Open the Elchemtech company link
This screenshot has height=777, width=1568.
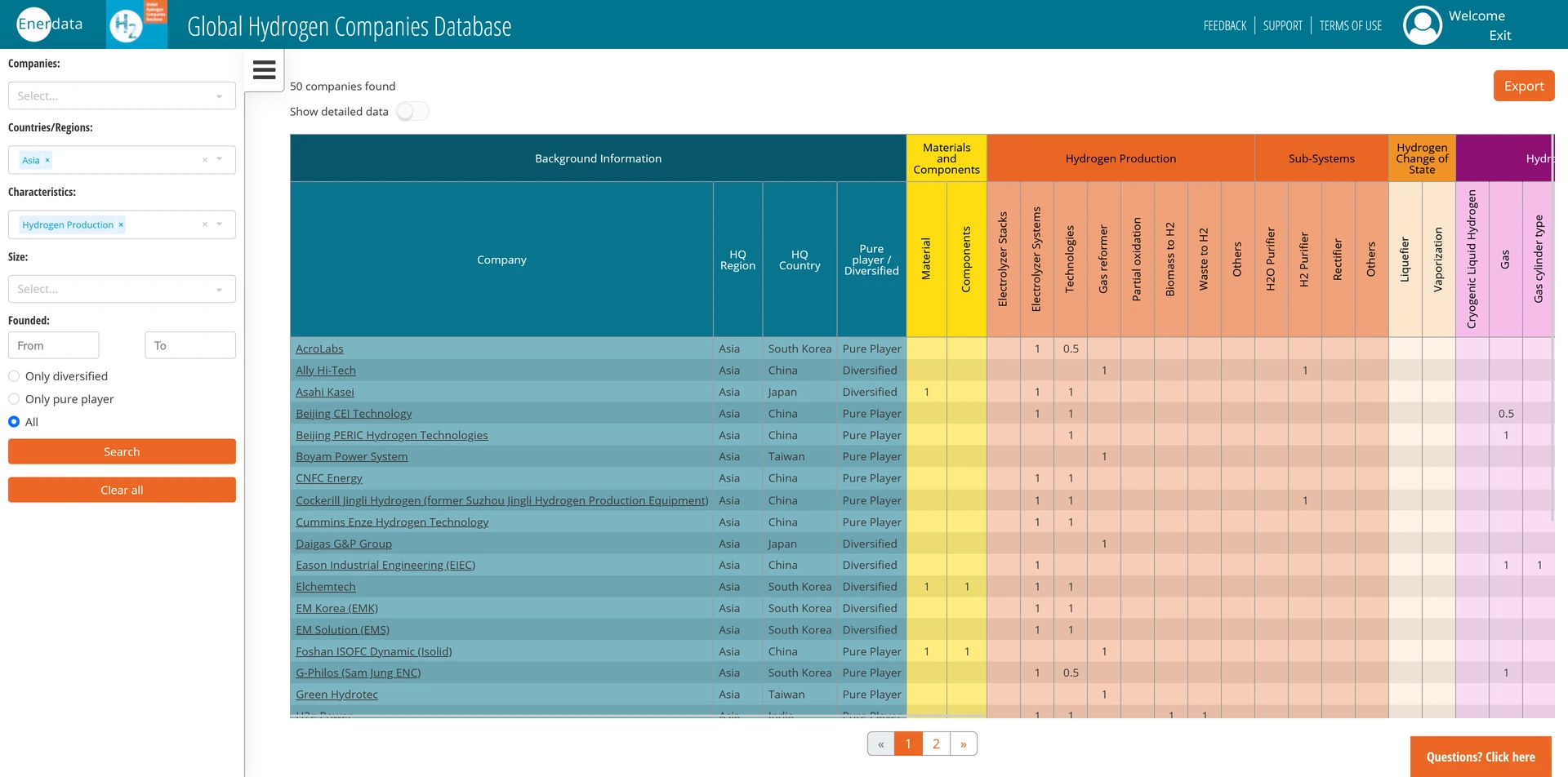[326, 587]
